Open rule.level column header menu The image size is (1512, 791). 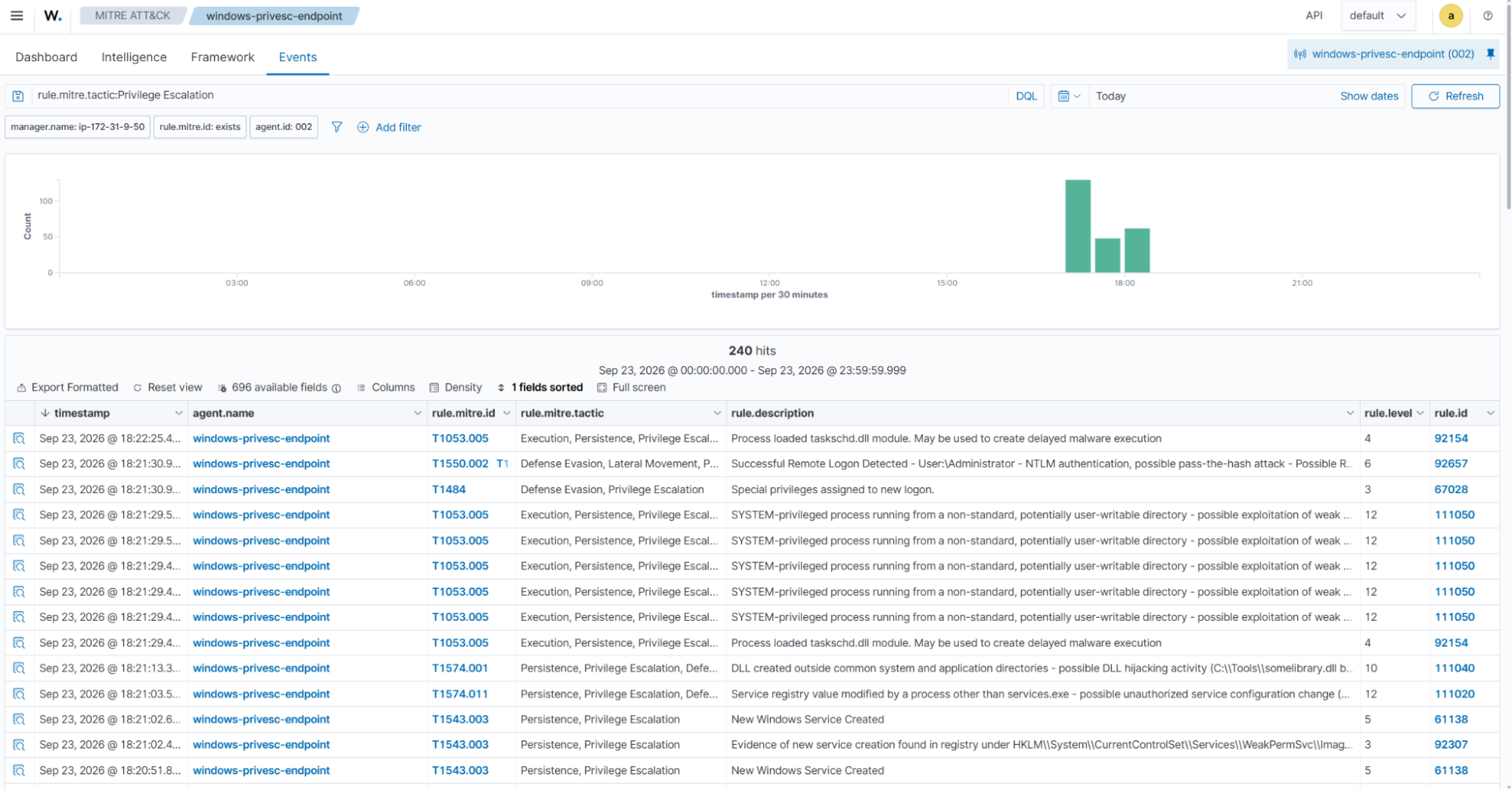pos(1420,413)
